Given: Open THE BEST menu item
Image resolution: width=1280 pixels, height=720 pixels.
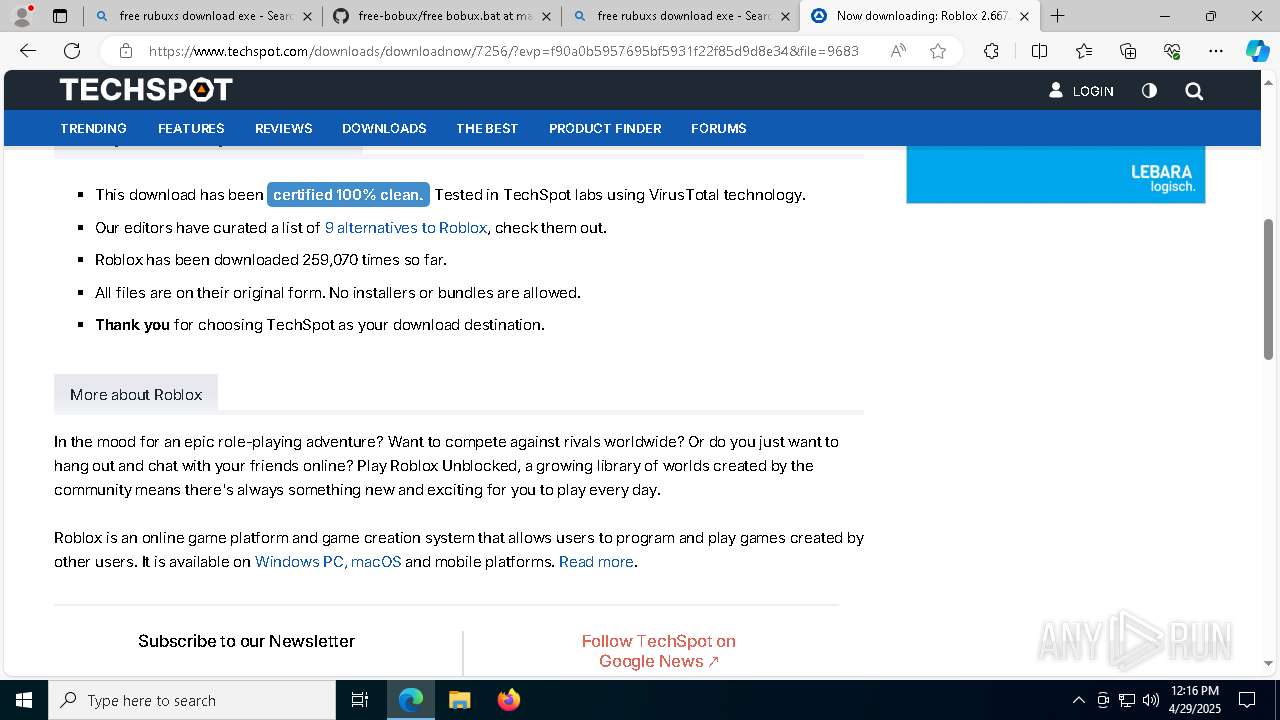Looking at the screenshot, I should point(487,128).
